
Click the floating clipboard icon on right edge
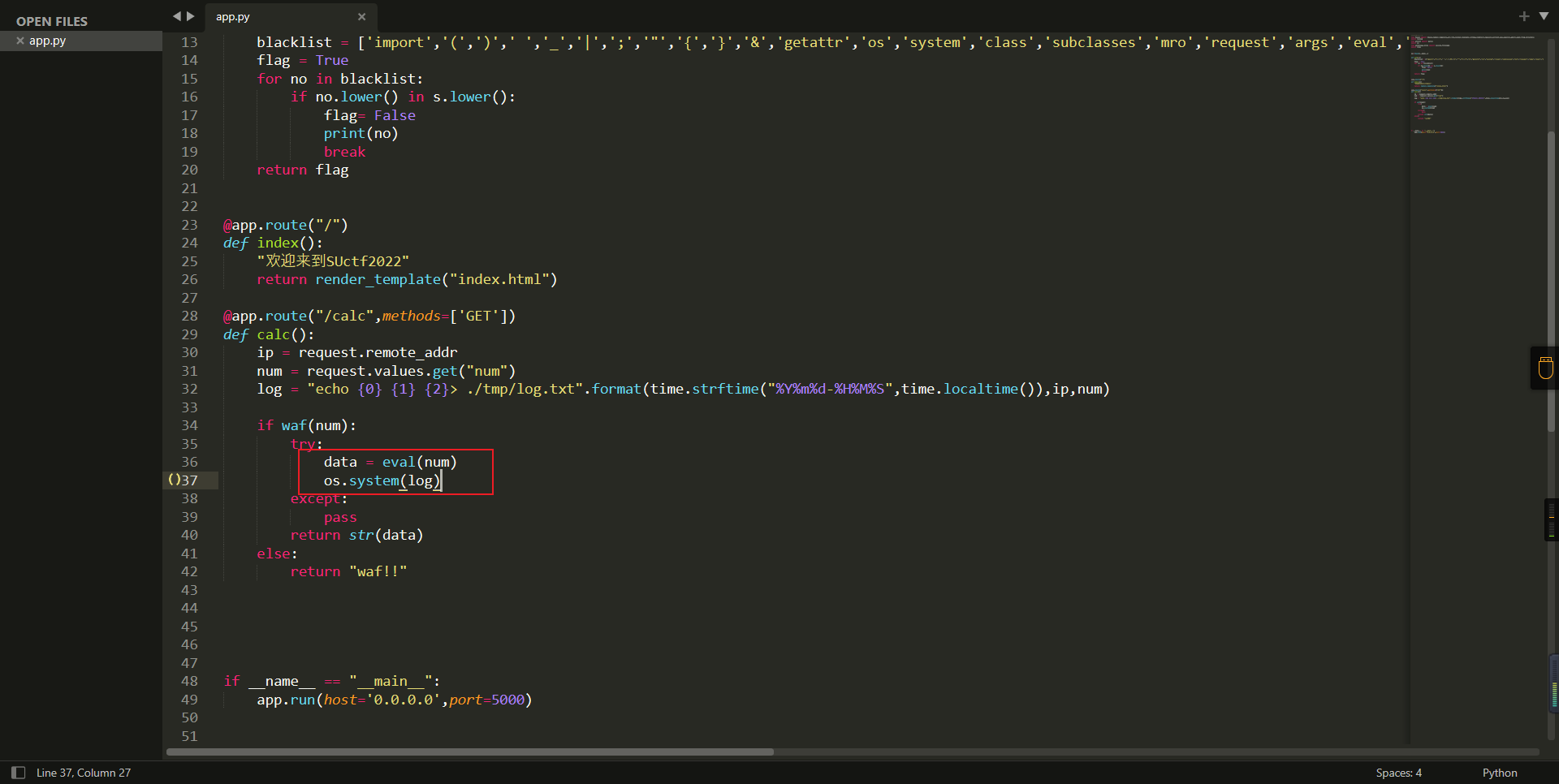[x=1545, y=368]
